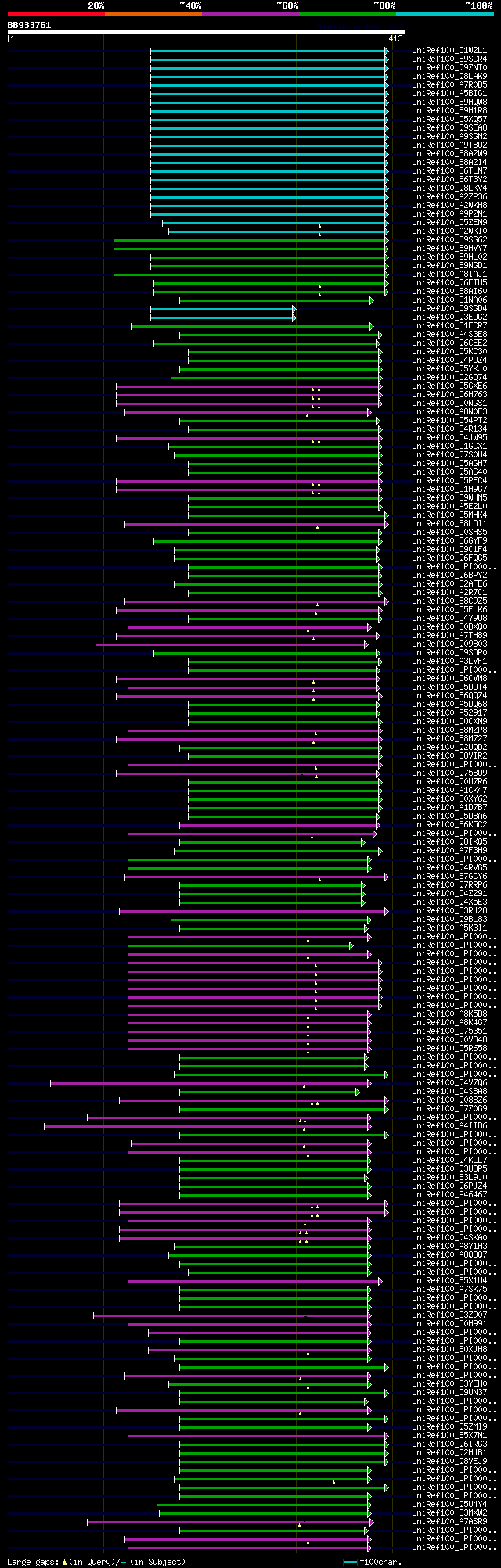The image size is (501, 1568).
Task: Click the UniRef100_O75351 subject label
Action: click(449, 1031)
